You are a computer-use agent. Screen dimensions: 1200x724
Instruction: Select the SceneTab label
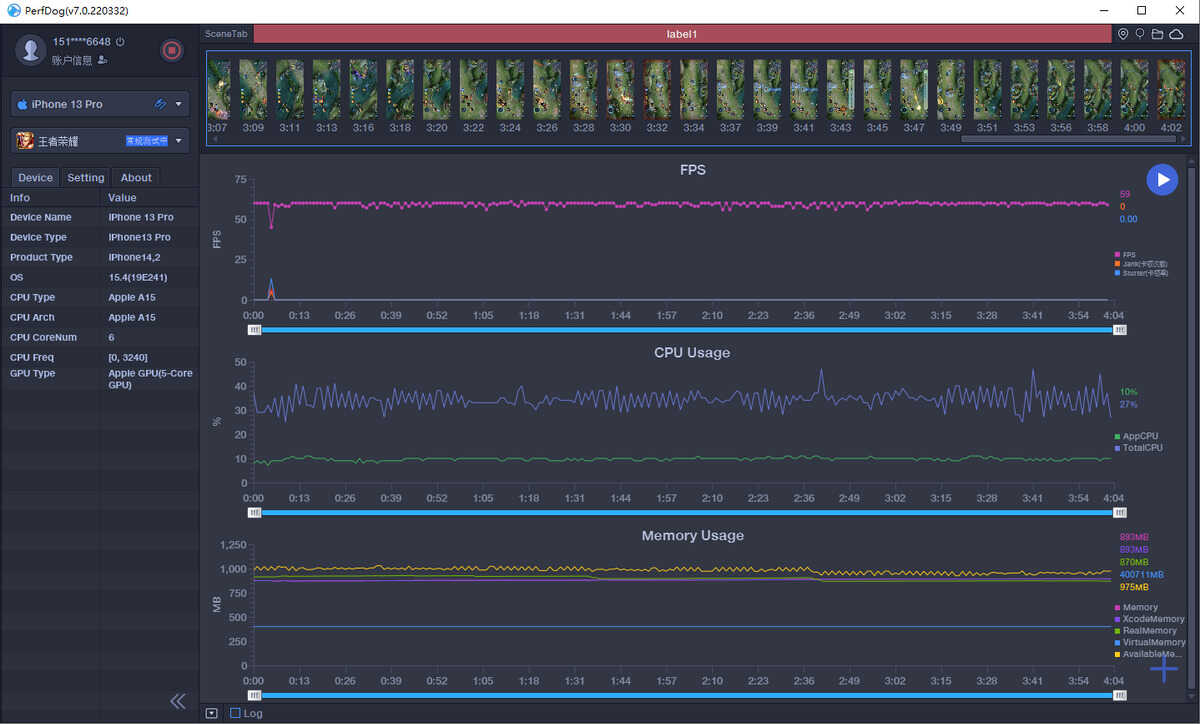tap(226, 34)
